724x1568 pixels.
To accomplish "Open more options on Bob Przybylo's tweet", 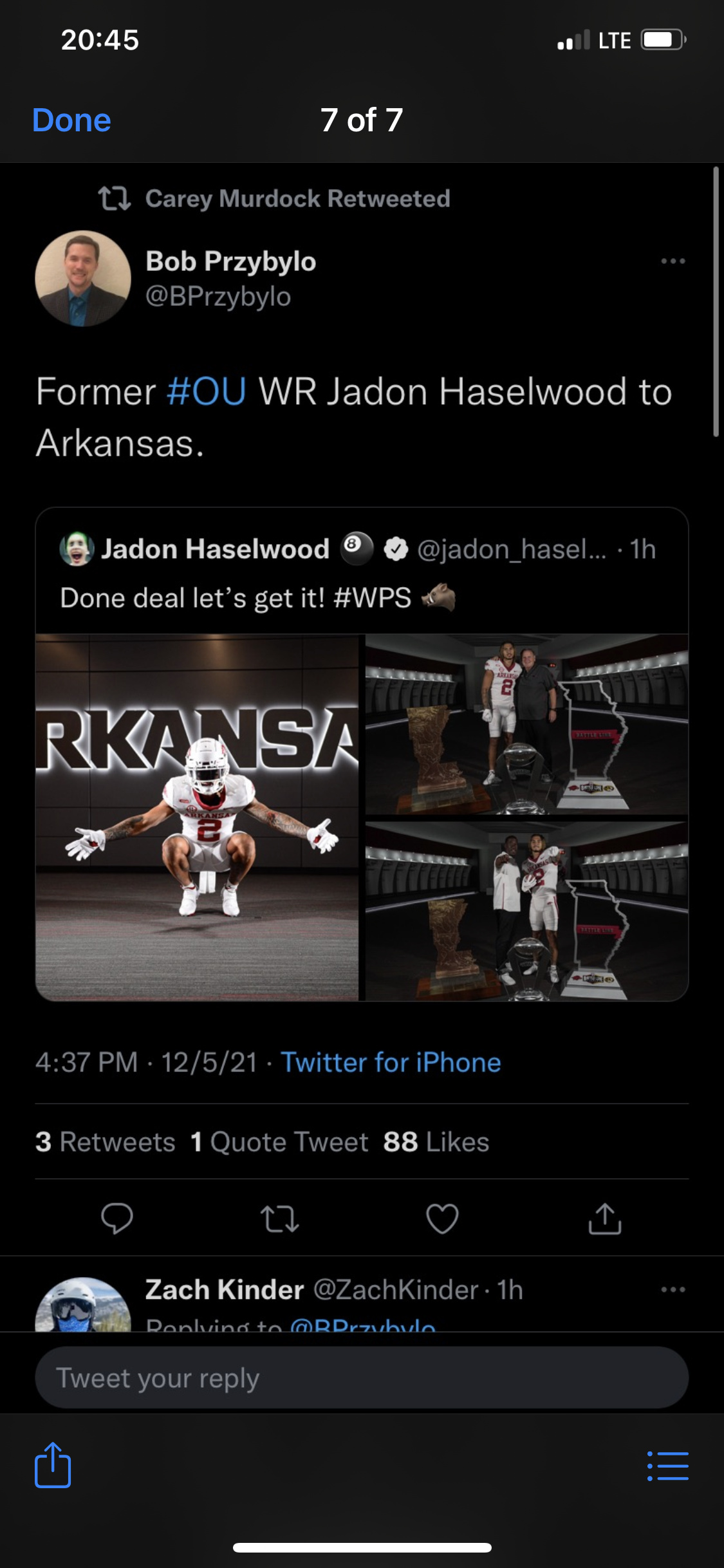I will pos(673,261).
